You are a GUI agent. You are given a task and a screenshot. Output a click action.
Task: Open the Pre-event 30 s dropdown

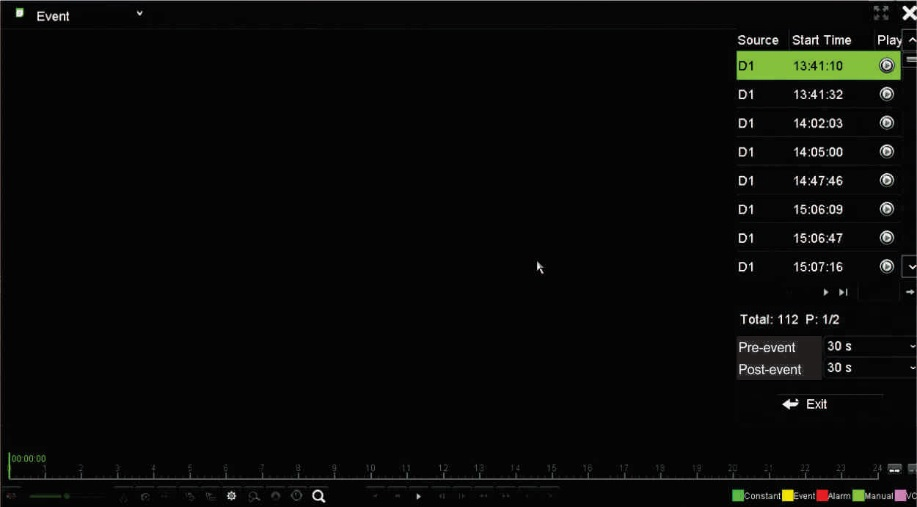click(x=870, y=346)
